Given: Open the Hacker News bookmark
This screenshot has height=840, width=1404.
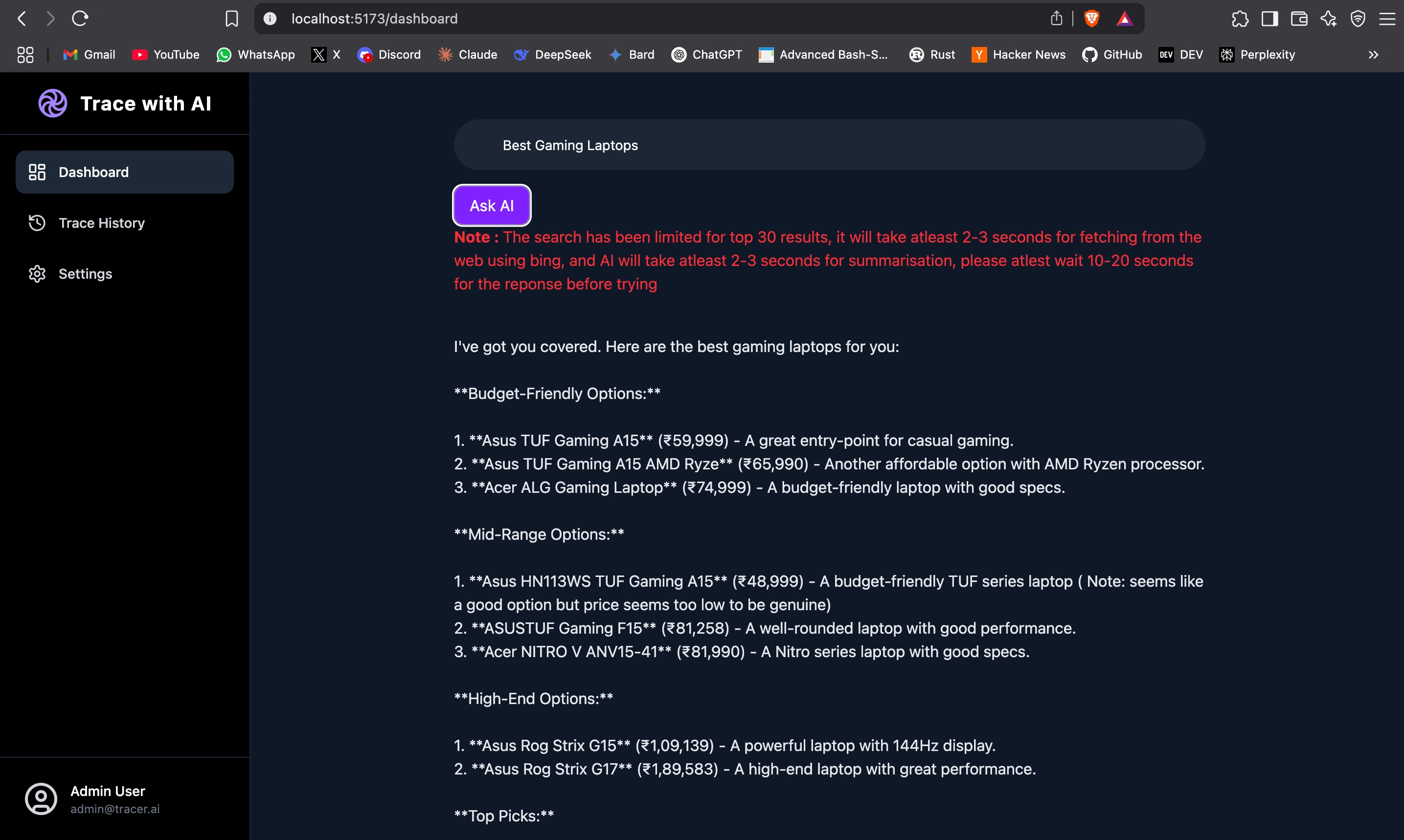Looking at the screenshot, I should [x=1019, y=55].
